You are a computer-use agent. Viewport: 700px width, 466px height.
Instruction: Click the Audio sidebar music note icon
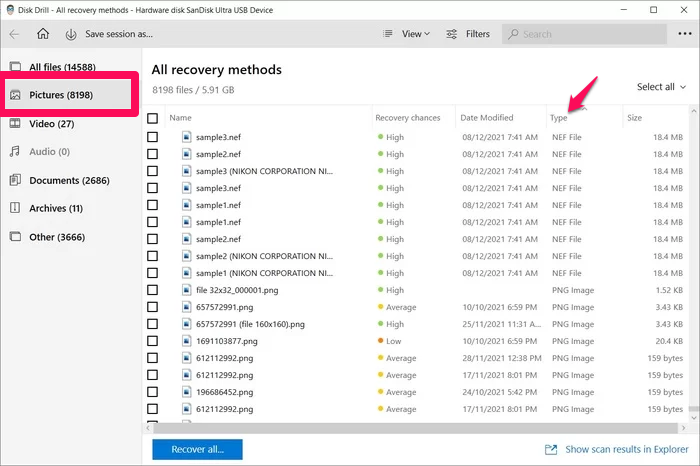tap(15, 151)
